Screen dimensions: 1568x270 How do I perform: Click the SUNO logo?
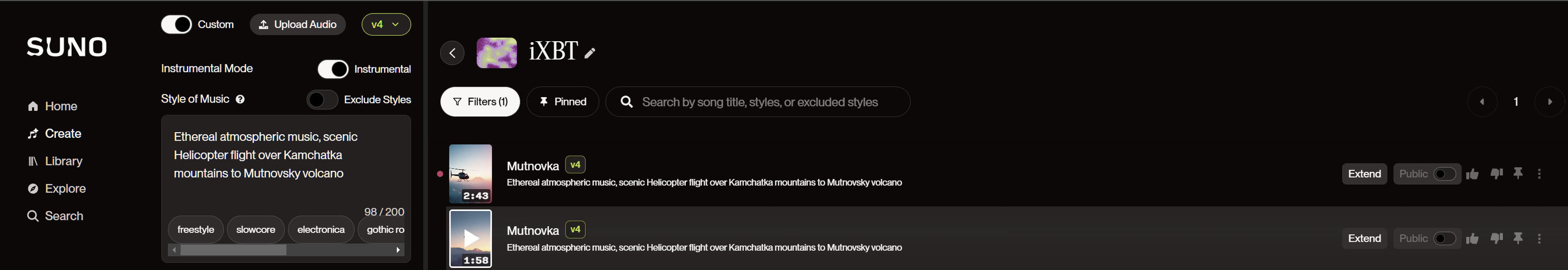pos(67,47)
